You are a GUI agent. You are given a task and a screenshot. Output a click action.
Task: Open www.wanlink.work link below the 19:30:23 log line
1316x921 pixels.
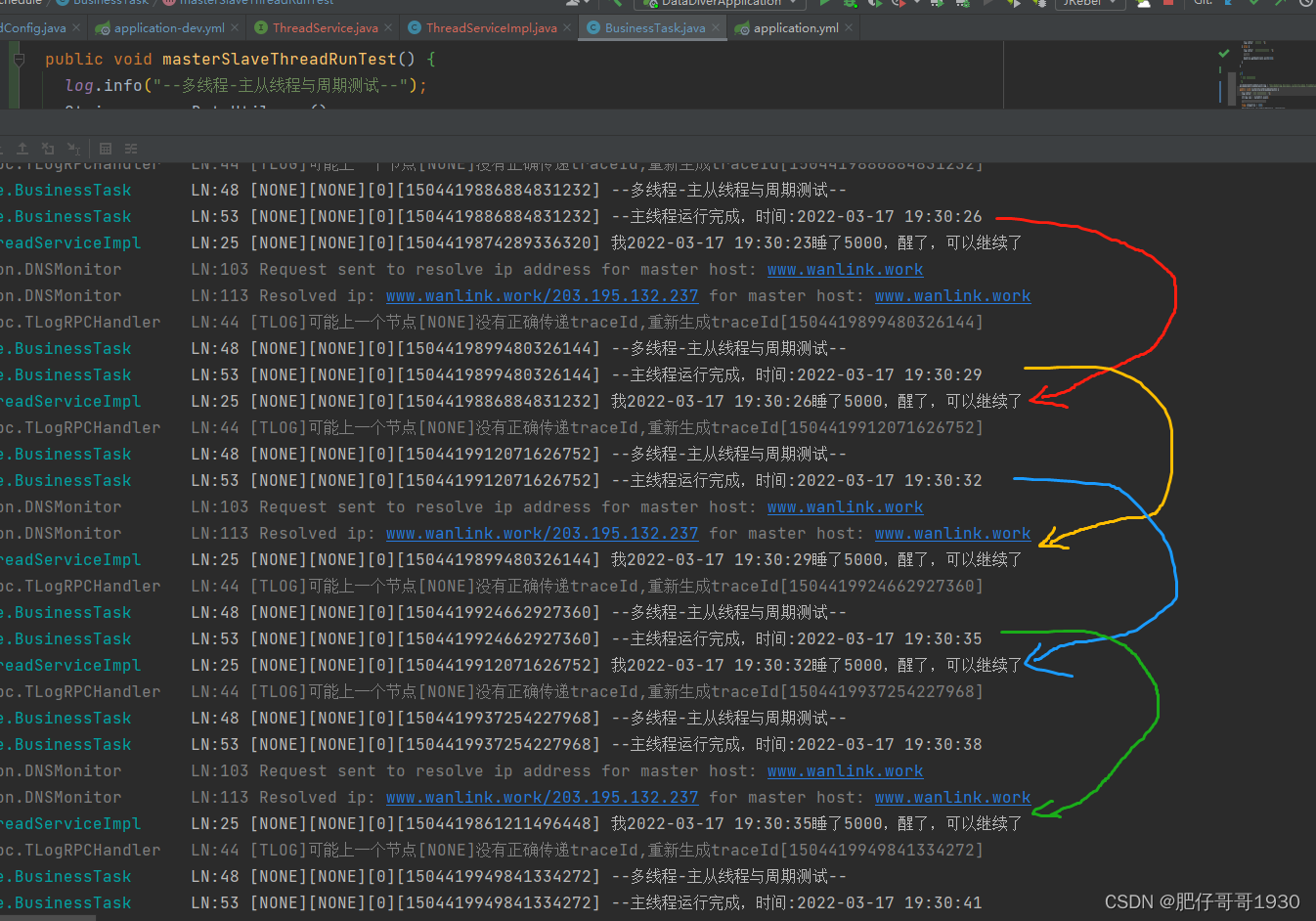[x=845, y=270]
